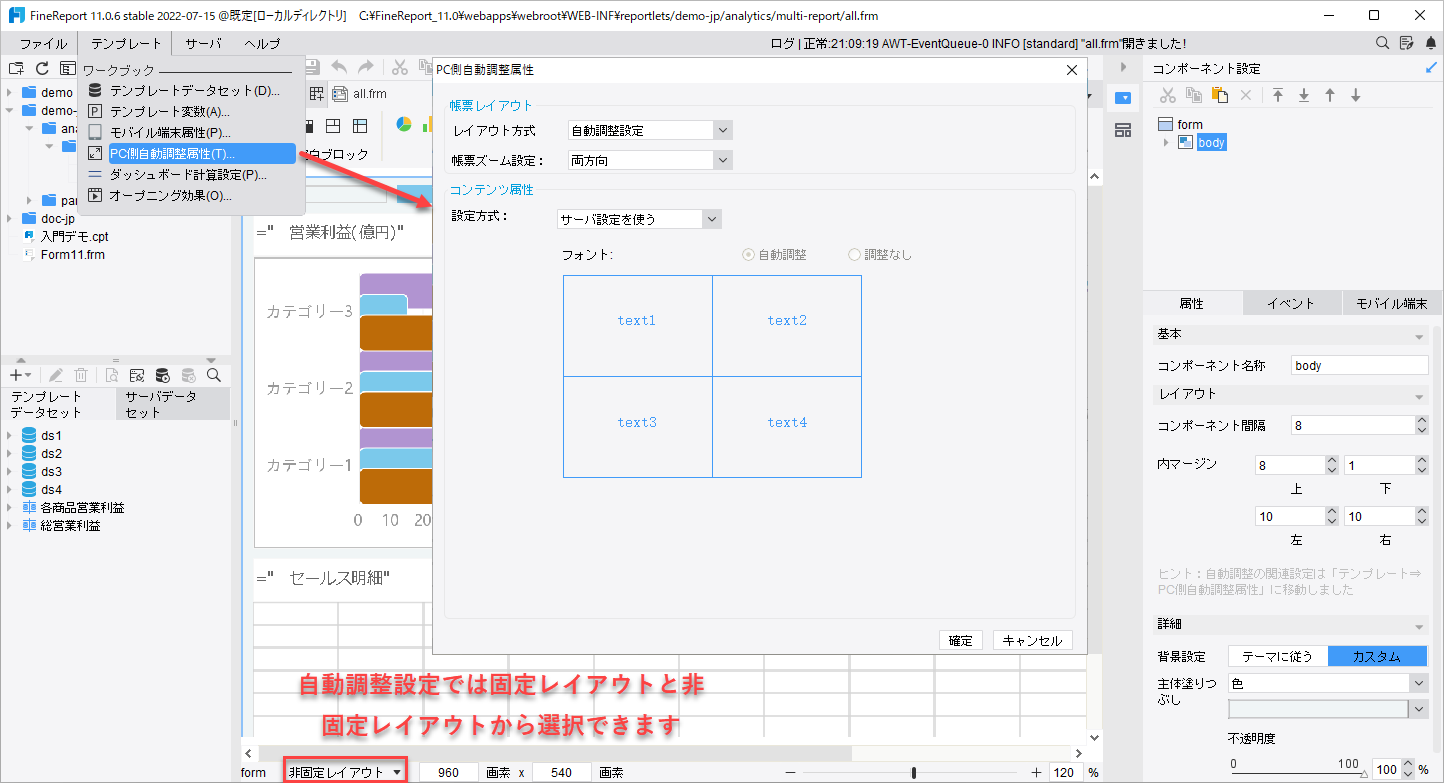Close the PC側自動調整属性 dialog
The height and width of the screenshot is (783, 1444).
click(x=1072, y=70)
